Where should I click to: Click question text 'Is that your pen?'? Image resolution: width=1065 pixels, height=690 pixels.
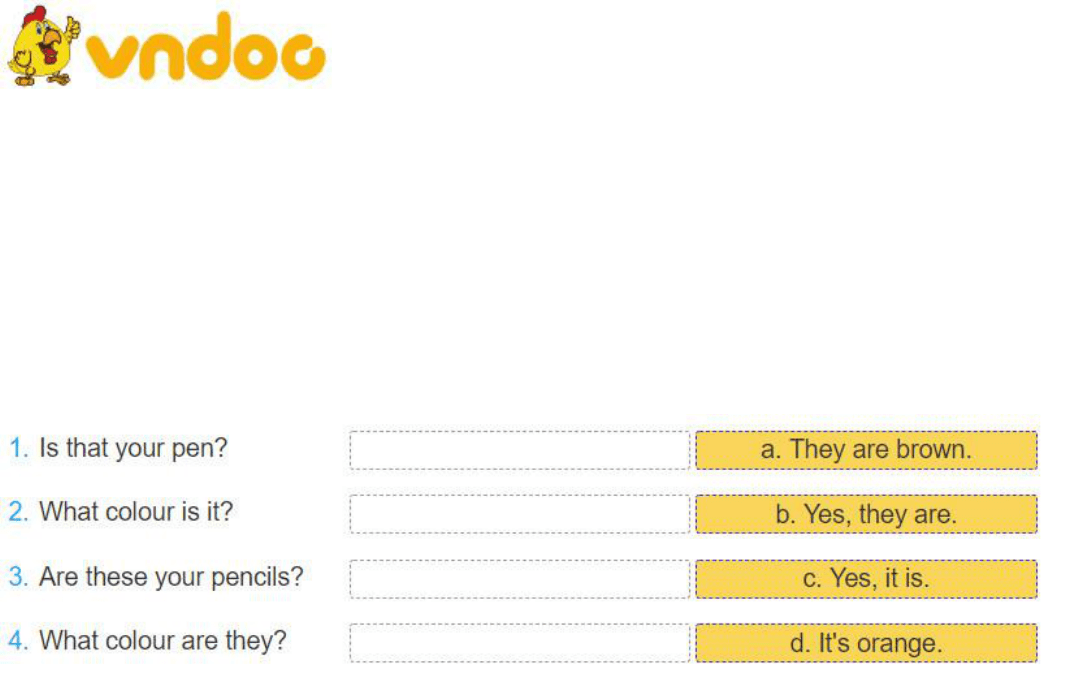133,448
